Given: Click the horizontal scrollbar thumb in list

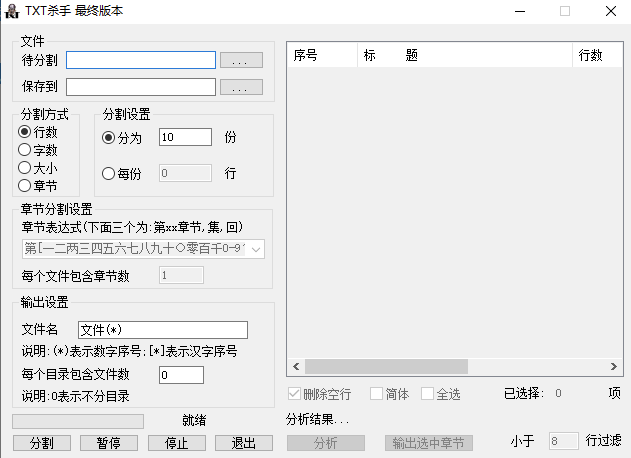Looking at the screenshot, I should 386,366.
